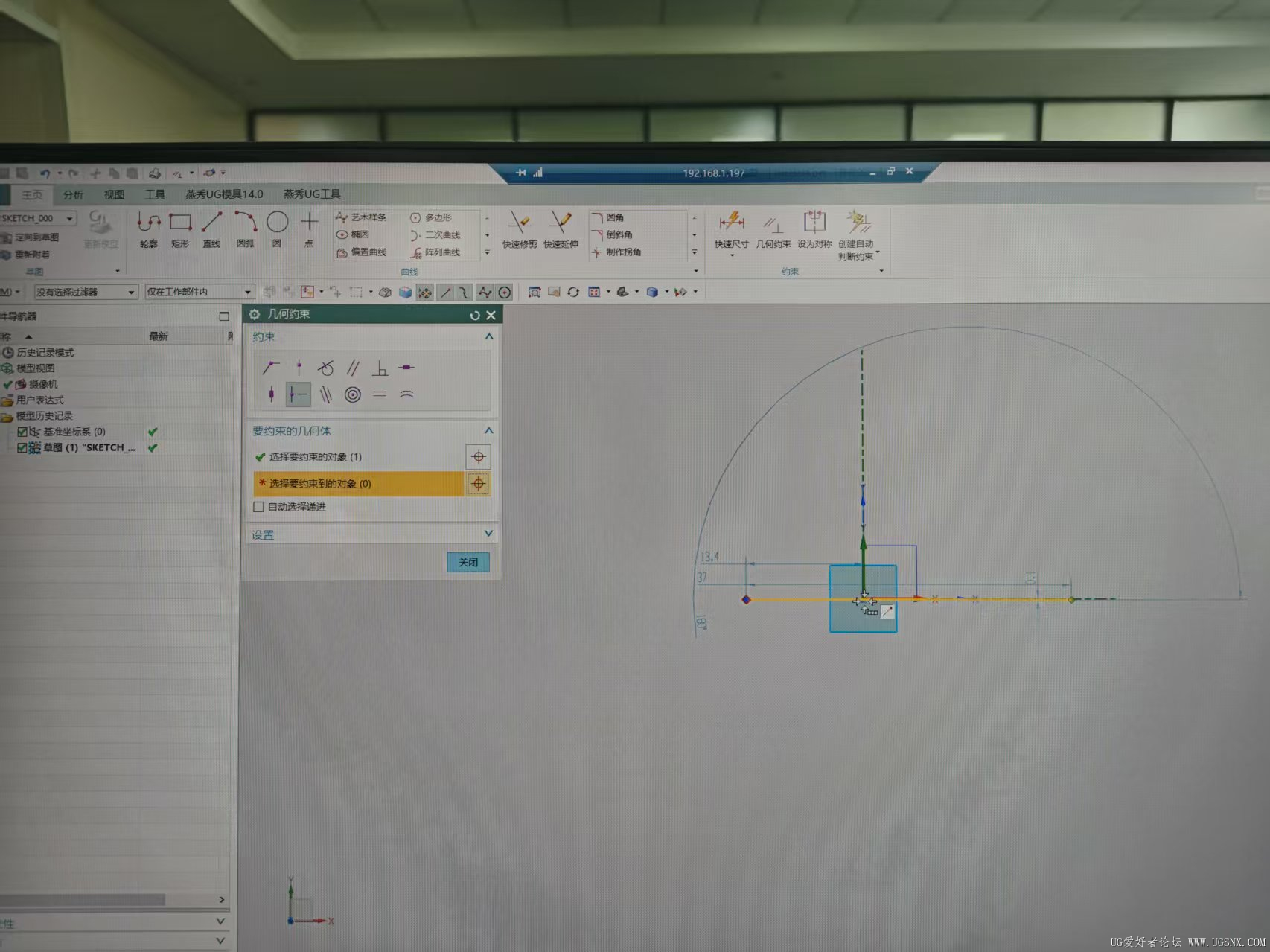This screenshot has height=952, width=1270.
Task: Switch to the 视图 ribbon tab
Action: click(114, 194)
